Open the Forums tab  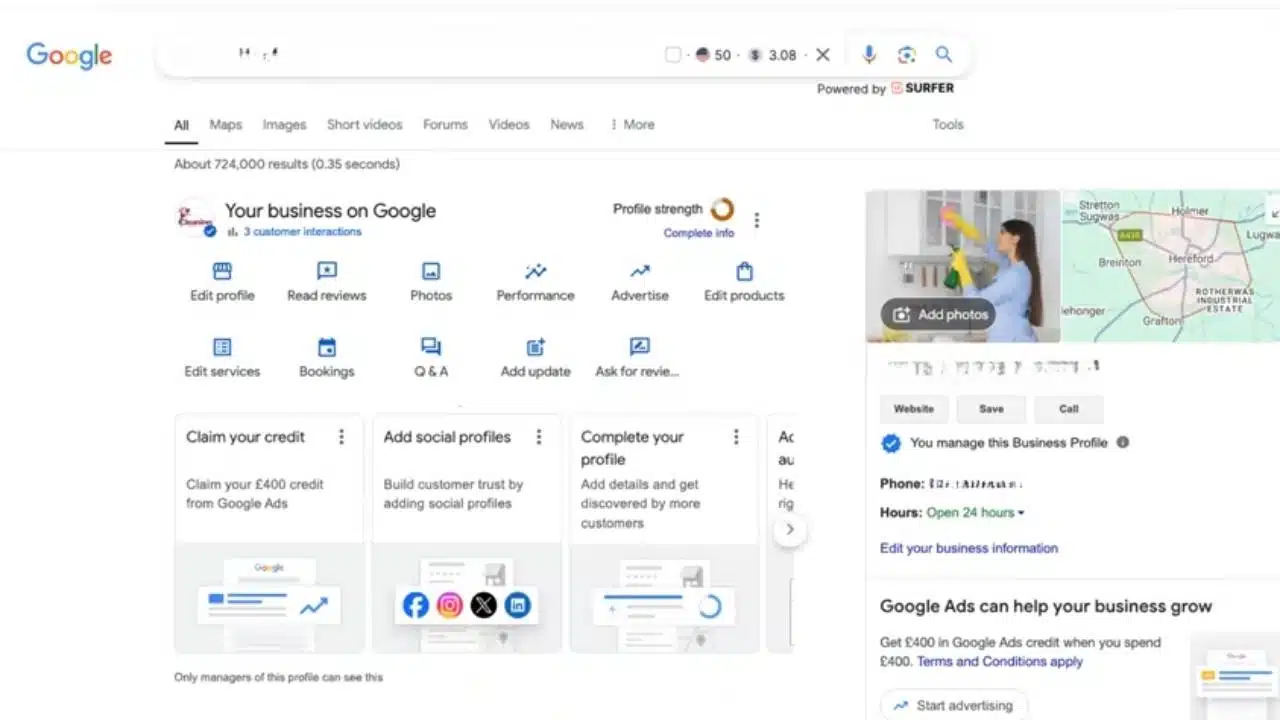click(445, 125)
